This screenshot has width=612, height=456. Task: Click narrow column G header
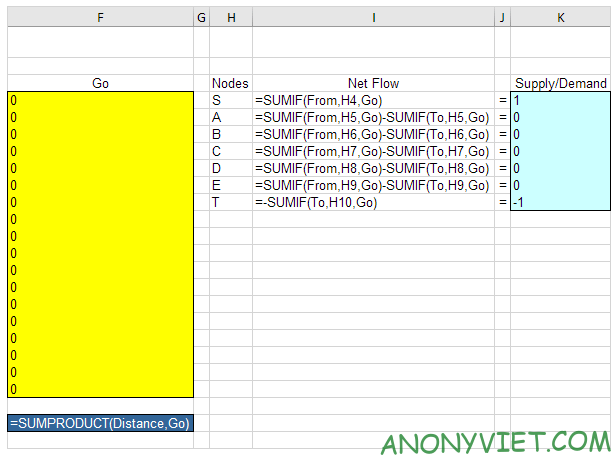click(x=201, y=18)
